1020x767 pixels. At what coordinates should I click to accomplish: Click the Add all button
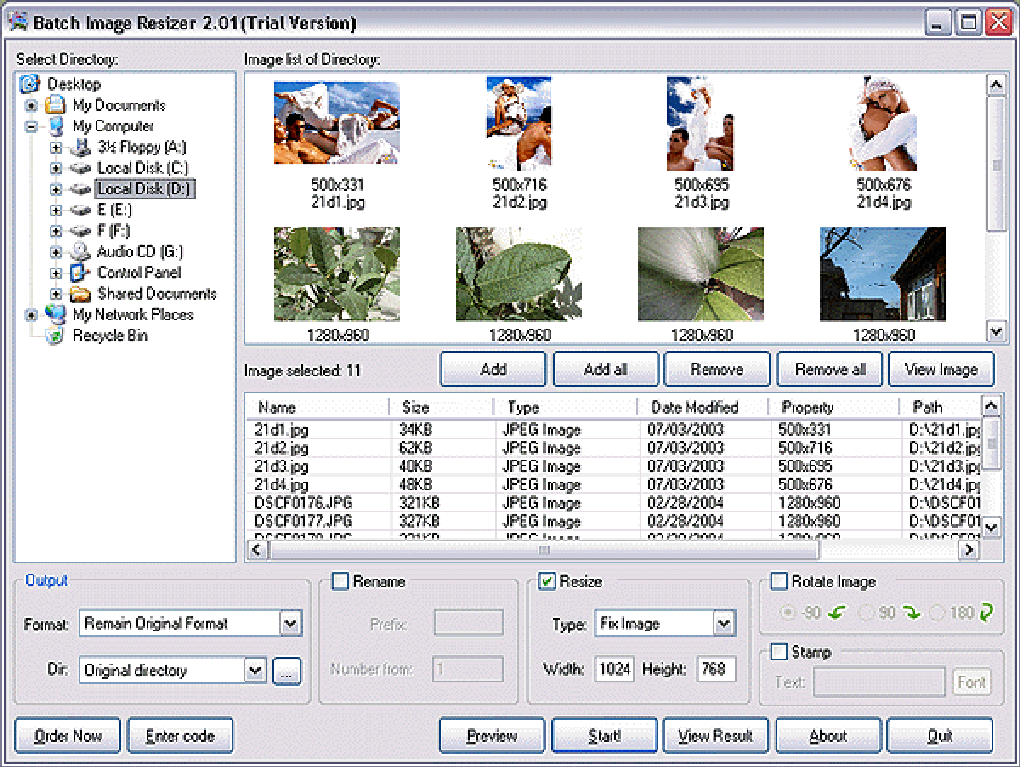606,369
